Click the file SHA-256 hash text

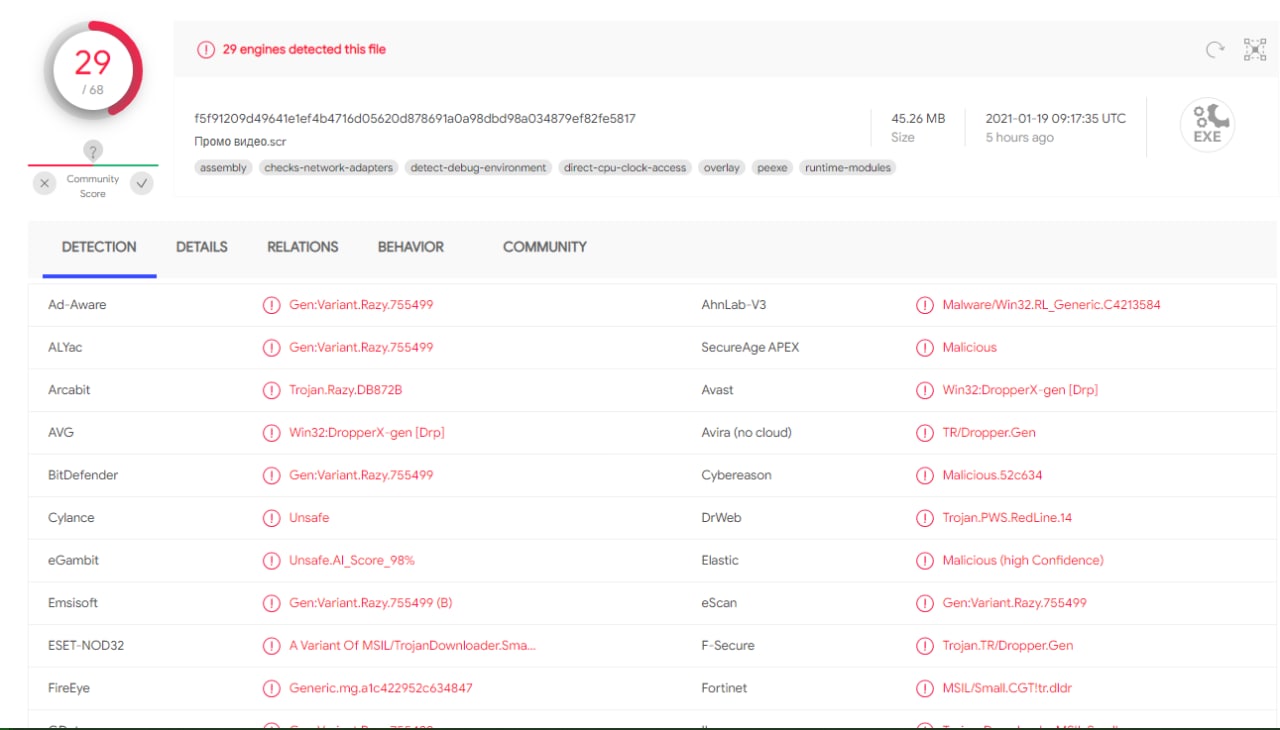(x=415, y=118)
